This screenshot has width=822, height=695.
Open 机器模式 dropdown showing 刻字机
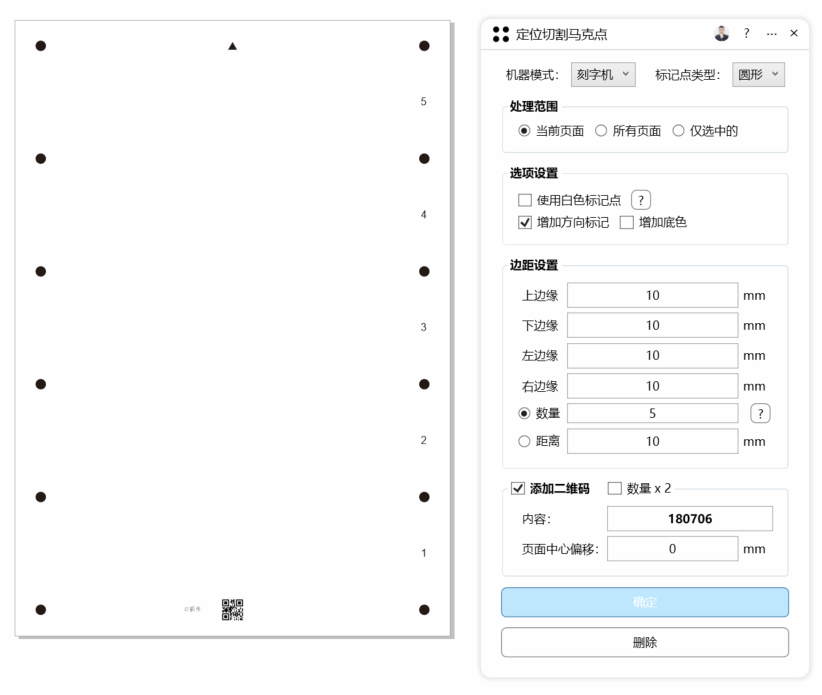[x=603, y=75]
